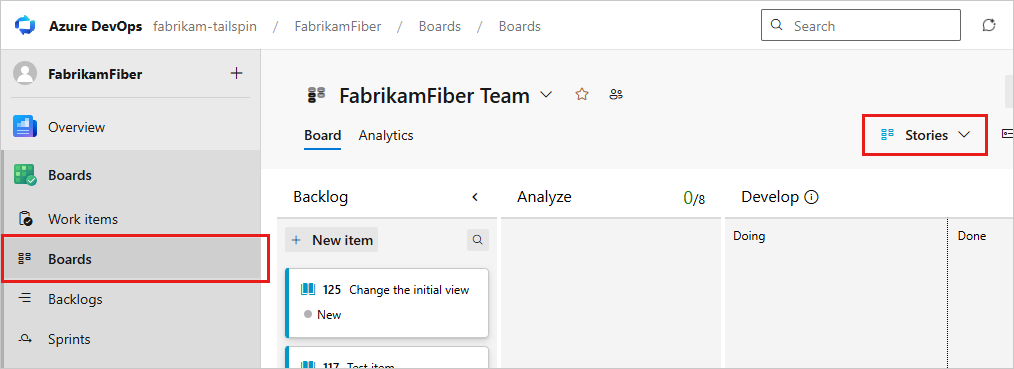1014x369 pixels.
Task: Click the FabrikamFiber project avatar icon
Action: [x=25, y=74]
